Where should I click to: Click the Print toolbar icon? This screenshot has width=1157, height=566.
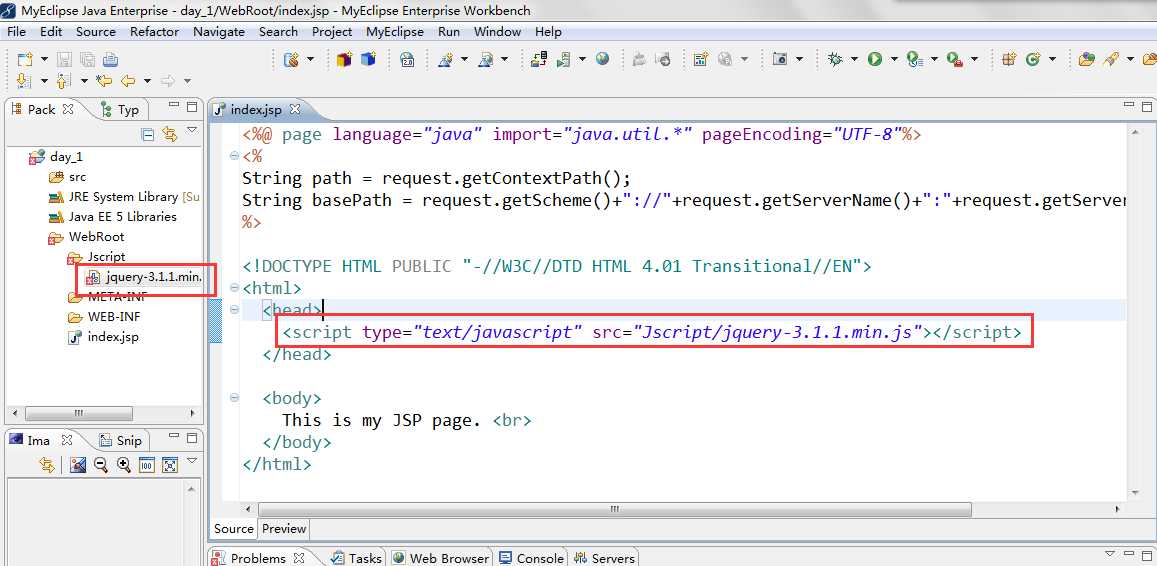[110, 60]
